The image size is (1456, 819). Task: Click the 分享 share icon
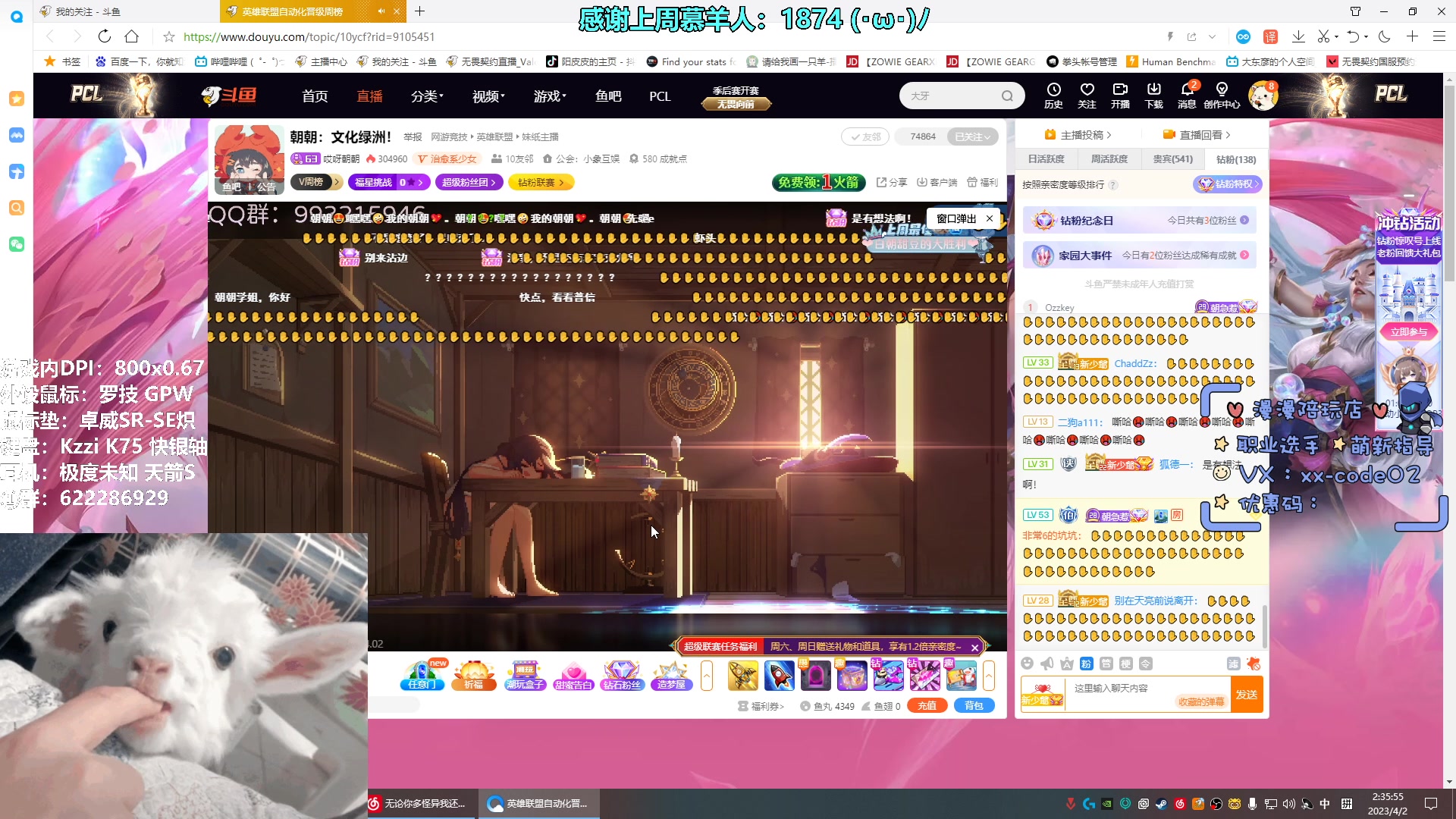point(892,182)
